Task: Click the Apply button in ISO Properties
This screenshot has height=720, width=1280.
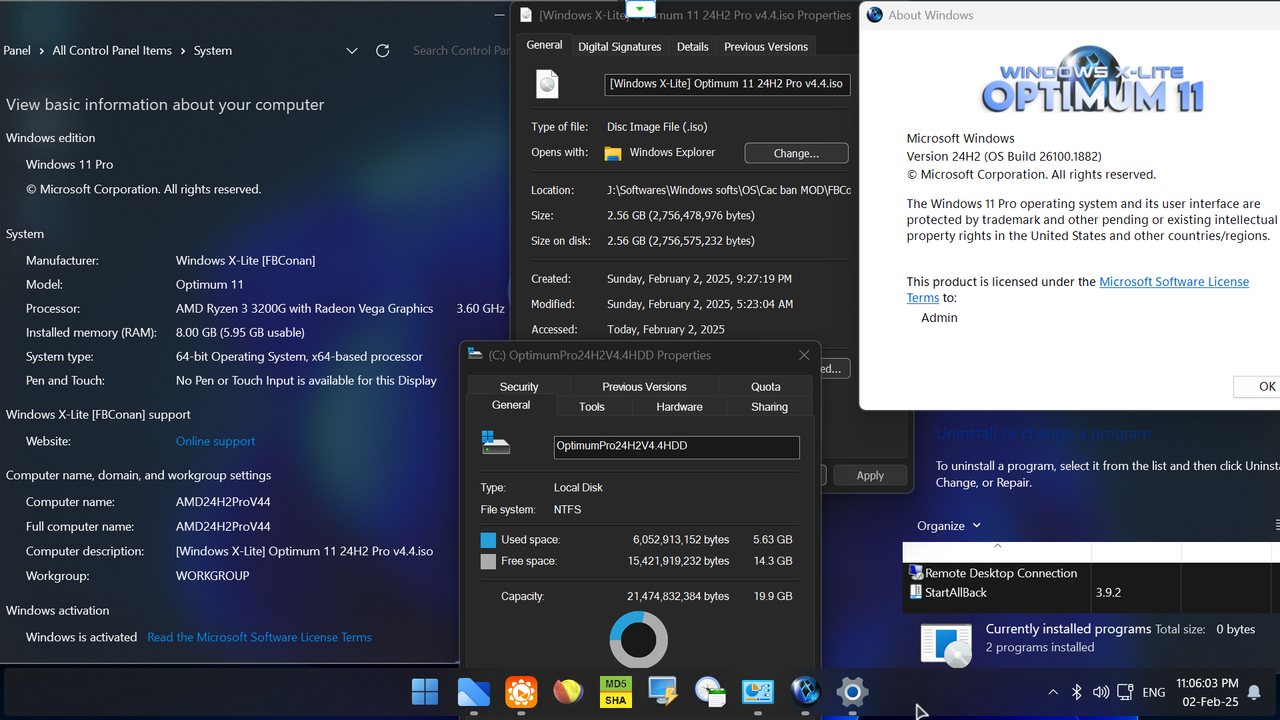Action: pyautogui.click(x=869, y=475)
